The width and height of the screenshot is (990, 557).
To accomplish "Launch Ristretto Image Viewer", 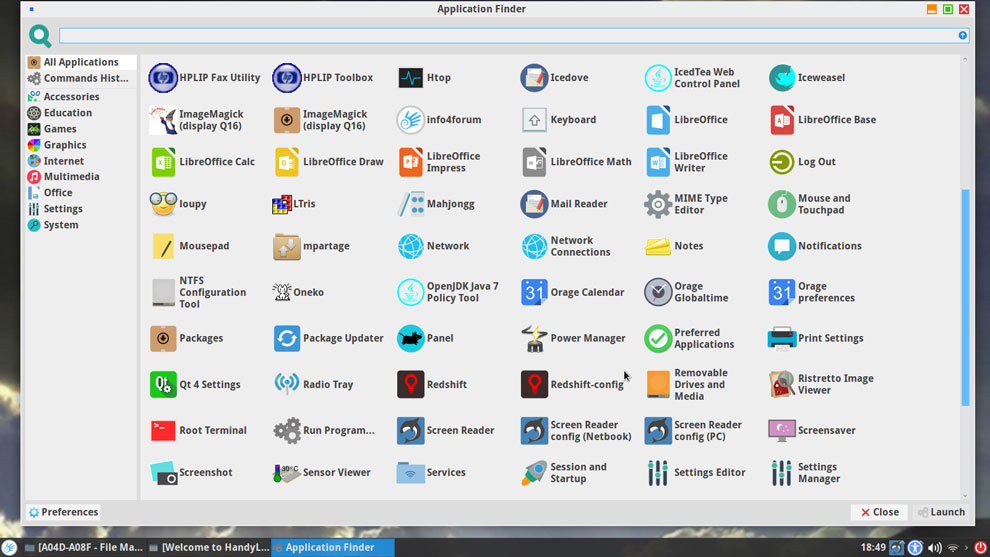I will click(782, 384).
